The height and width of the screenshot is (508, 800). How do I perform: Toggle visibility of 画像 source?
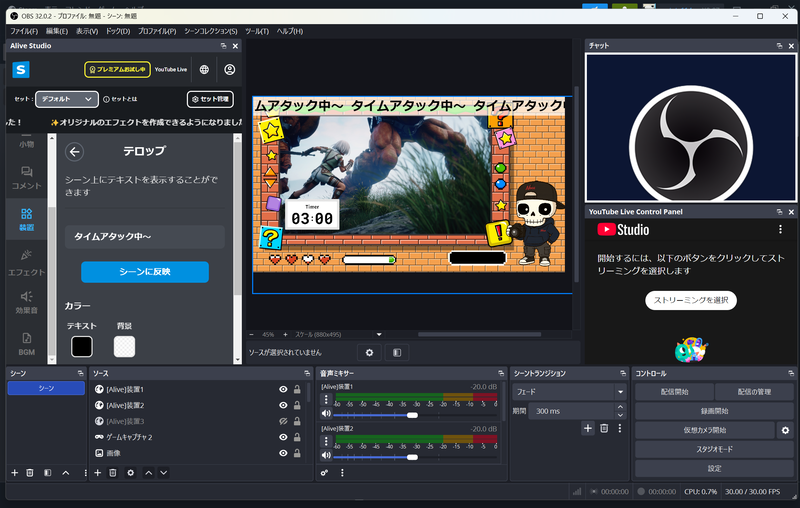coord(283,453)
